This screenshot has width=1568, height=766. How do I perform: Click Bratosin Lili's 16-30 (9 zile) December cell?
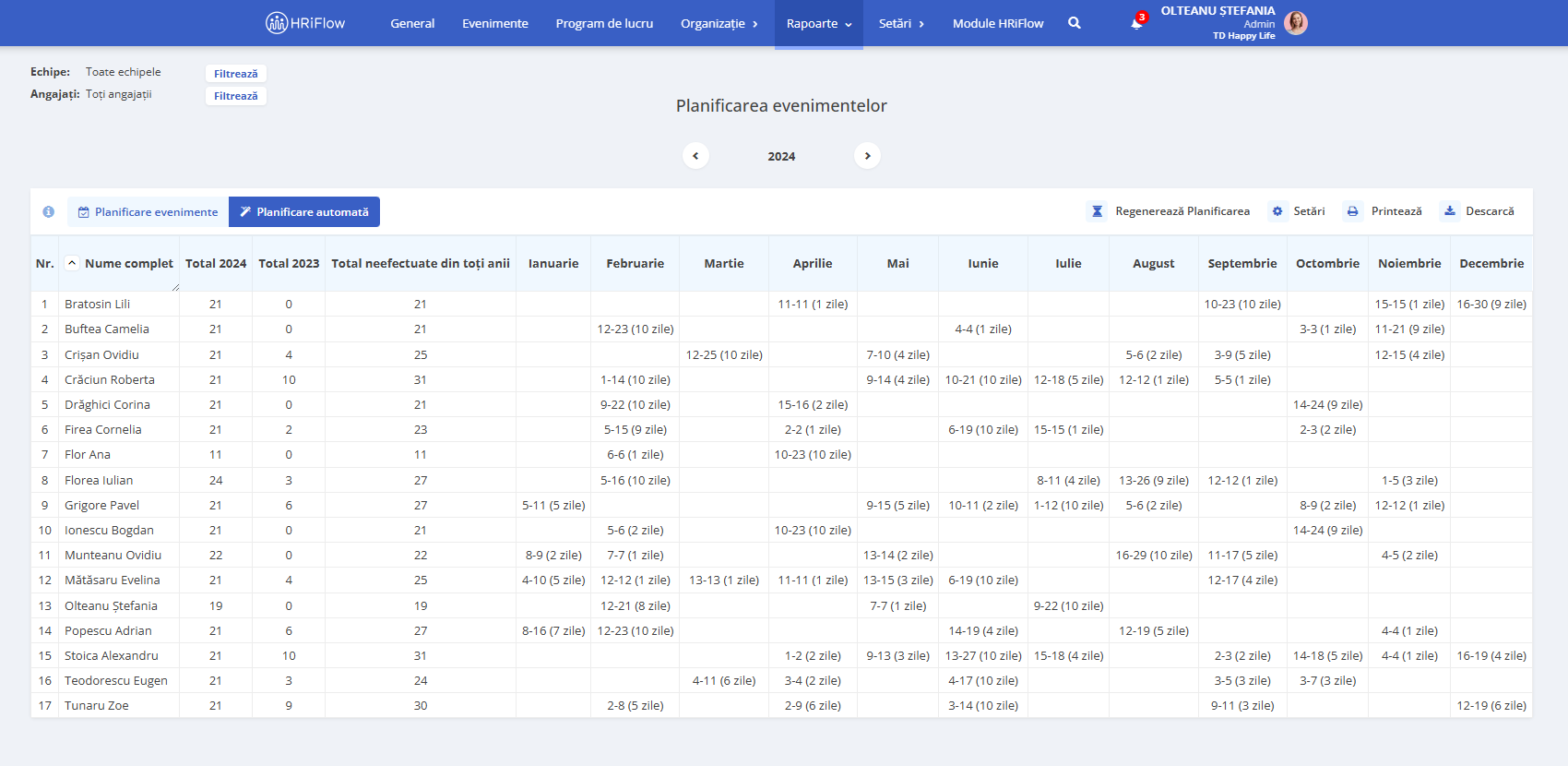(1491, 304)
